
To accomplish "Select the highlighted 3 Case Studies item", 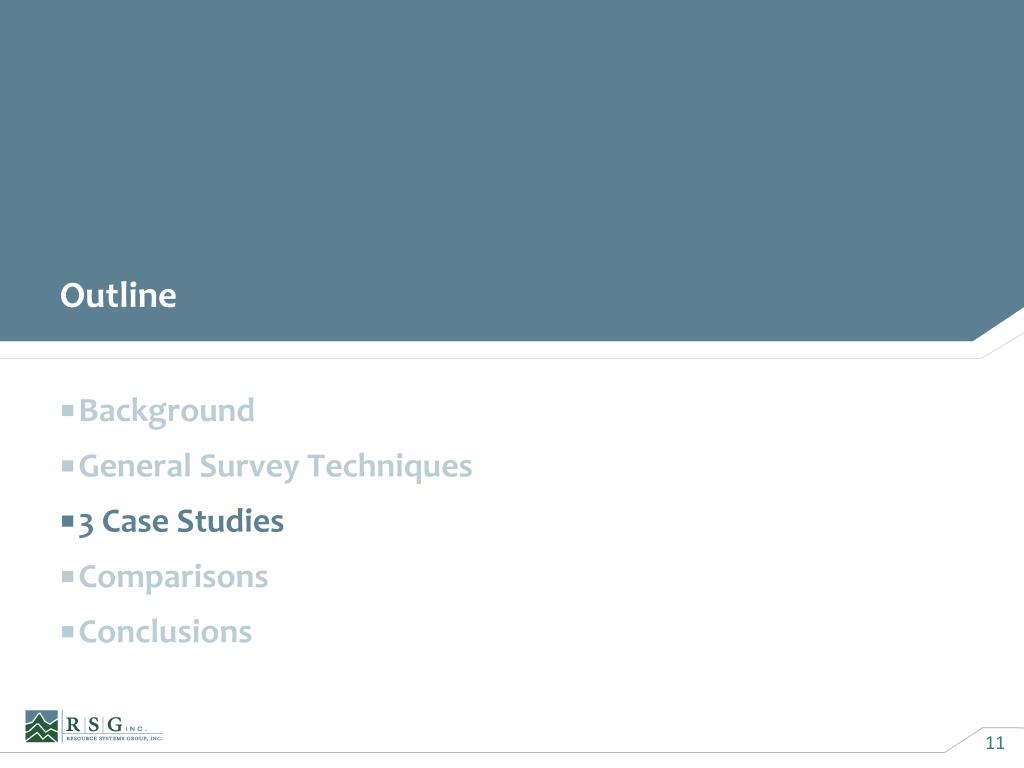I will 181,522.
